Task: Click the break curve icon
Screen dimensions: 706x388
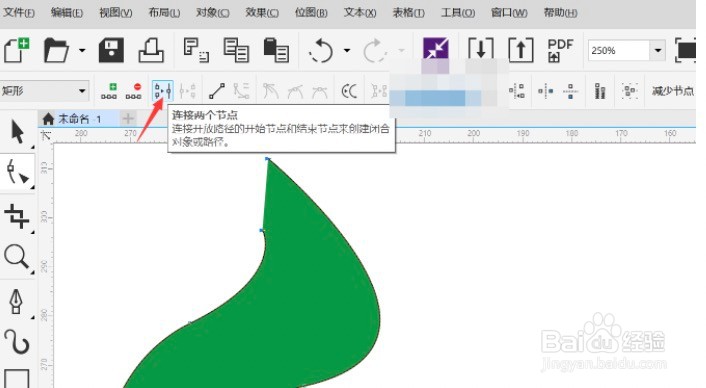Action: [187, 91]
